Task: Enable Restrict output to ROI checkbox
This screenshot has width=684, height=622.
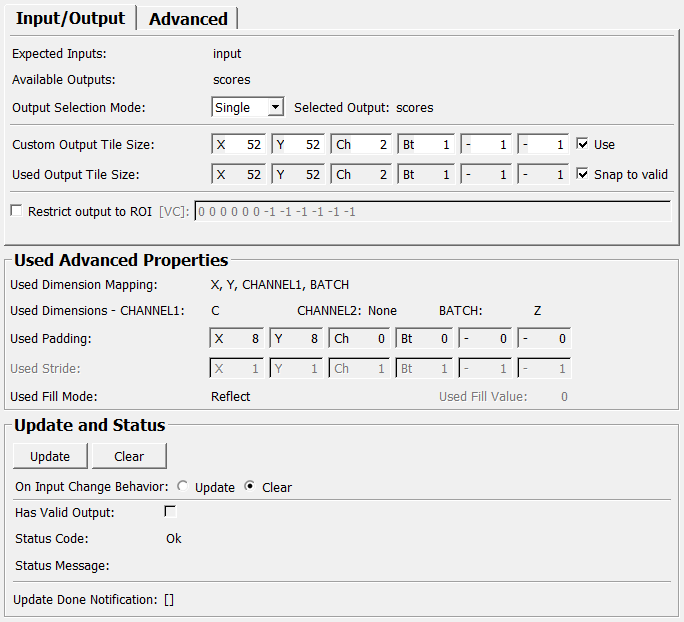Action: [x=16, y=211]
